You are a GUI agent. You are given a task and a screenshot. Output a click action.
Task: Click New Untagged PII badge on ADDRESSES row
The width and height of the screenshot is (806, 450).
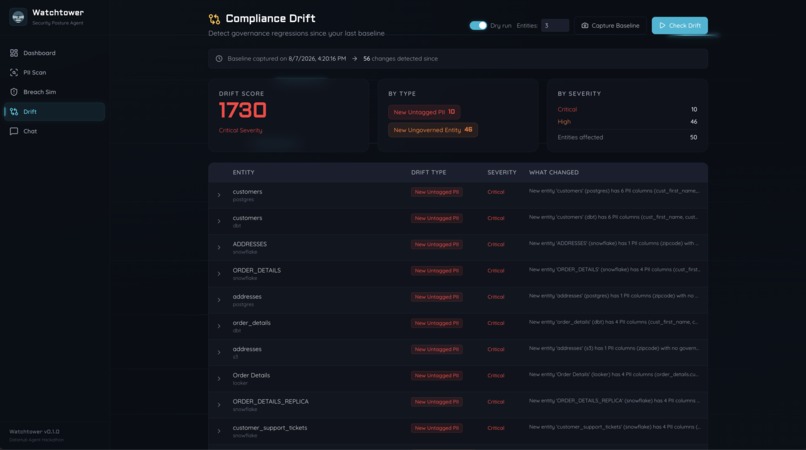[436, 244]
